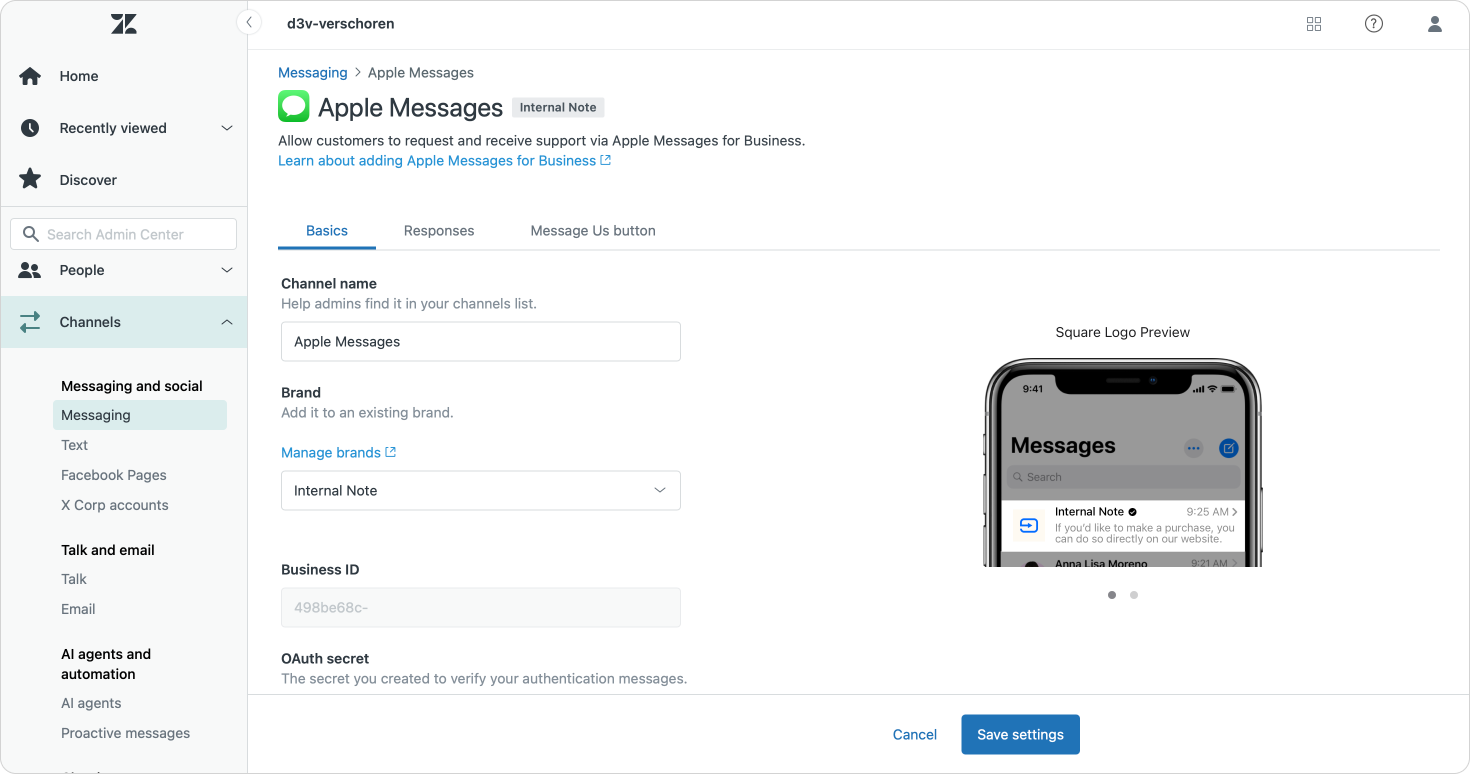Open Proactive messages in sidebar
Screen dimensions: 1470x774
tap(125, 733)
